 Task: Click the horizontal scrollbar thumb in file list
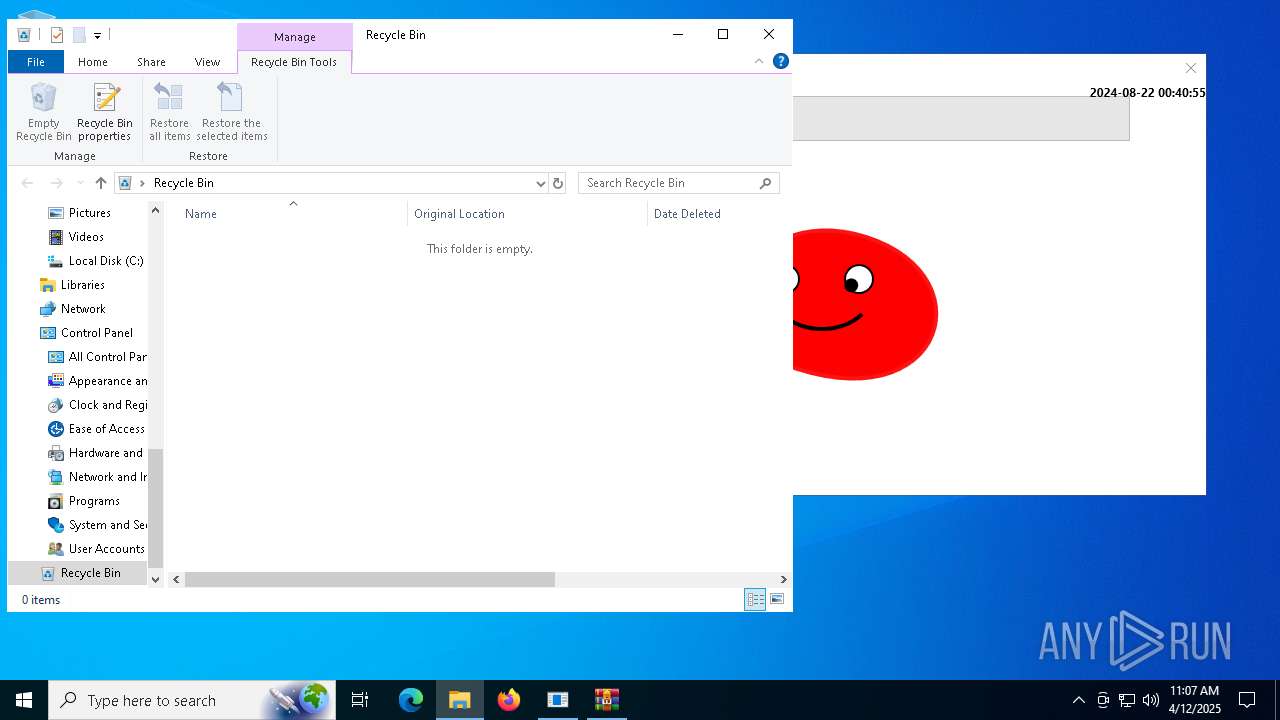[369, 580]
